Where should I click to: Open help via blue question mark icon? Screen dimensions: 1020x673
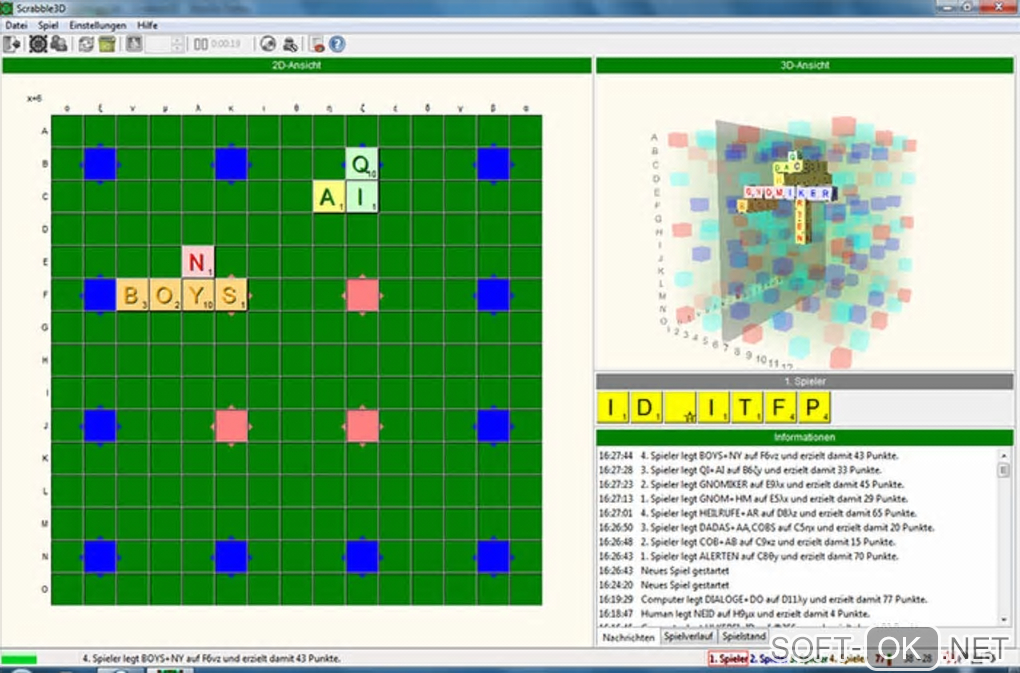337,44
